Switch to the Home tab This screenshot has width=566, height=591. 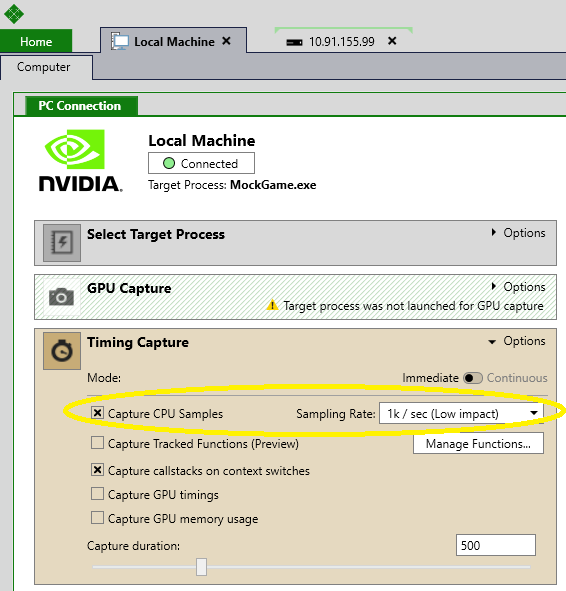(36, 41)
